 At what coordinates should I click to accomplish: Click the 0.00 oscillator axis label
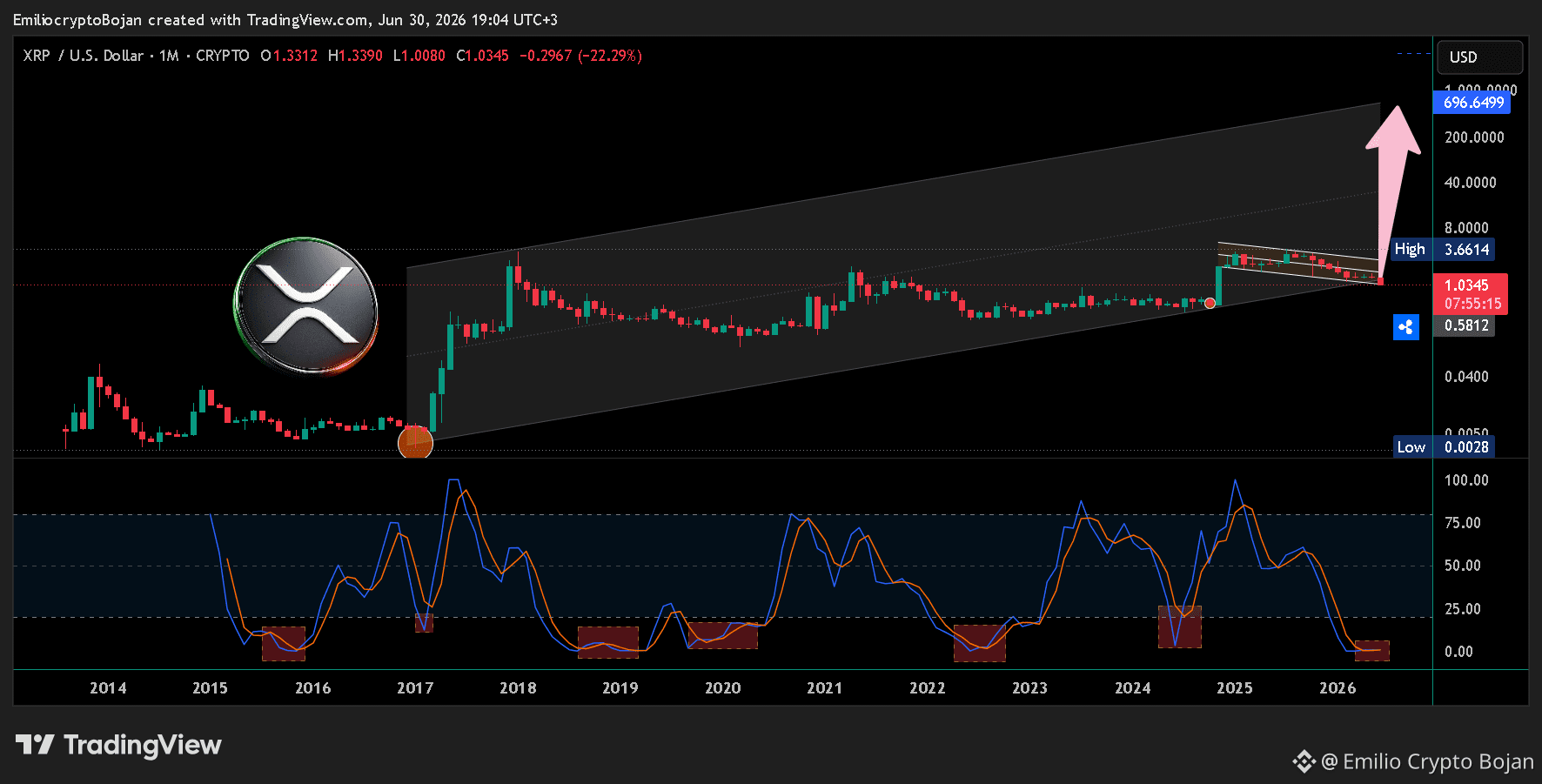pyautogui.click(x=1458, y=652)
